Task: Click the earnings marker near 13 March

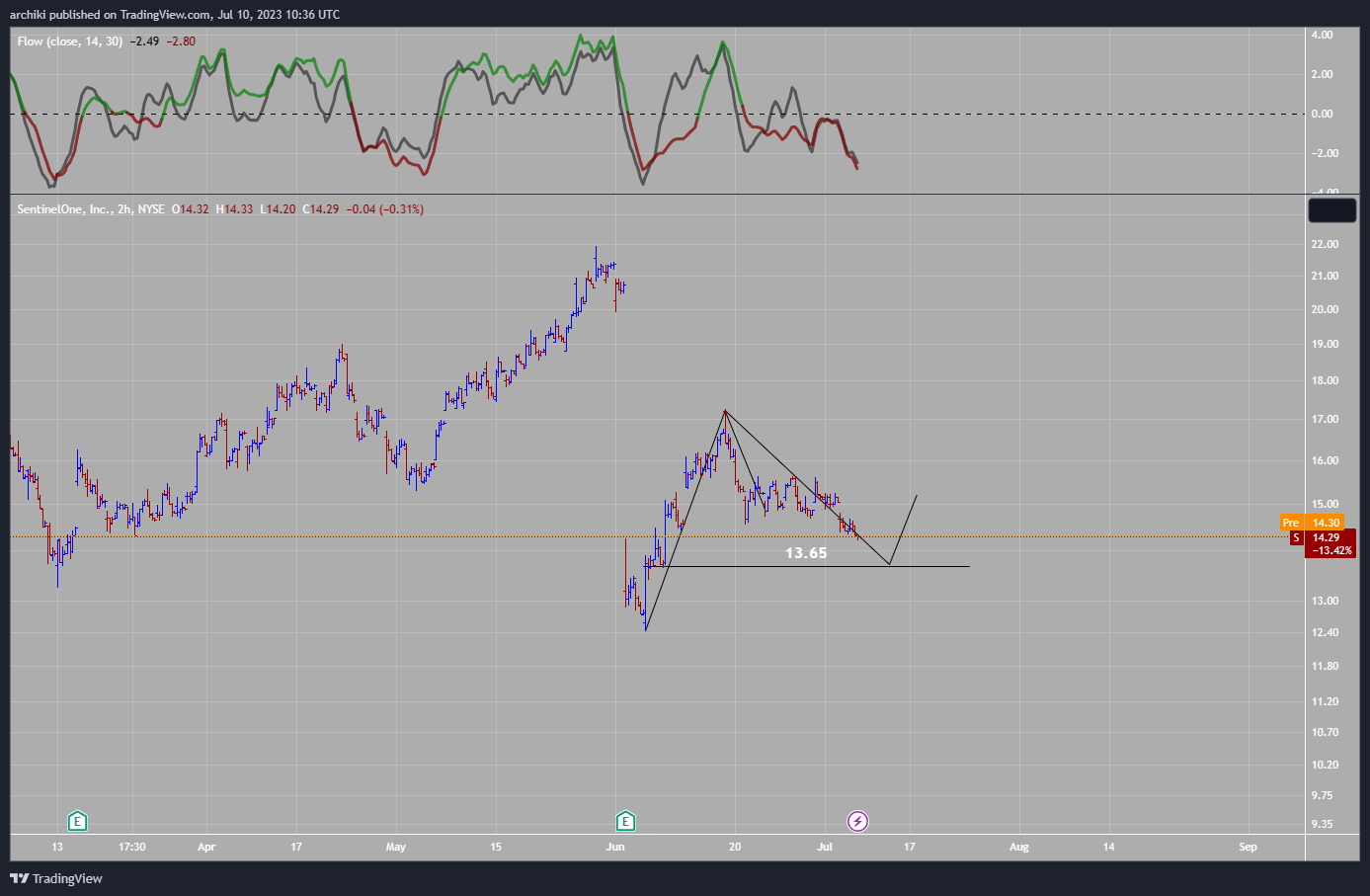Action: click(77, 821)
